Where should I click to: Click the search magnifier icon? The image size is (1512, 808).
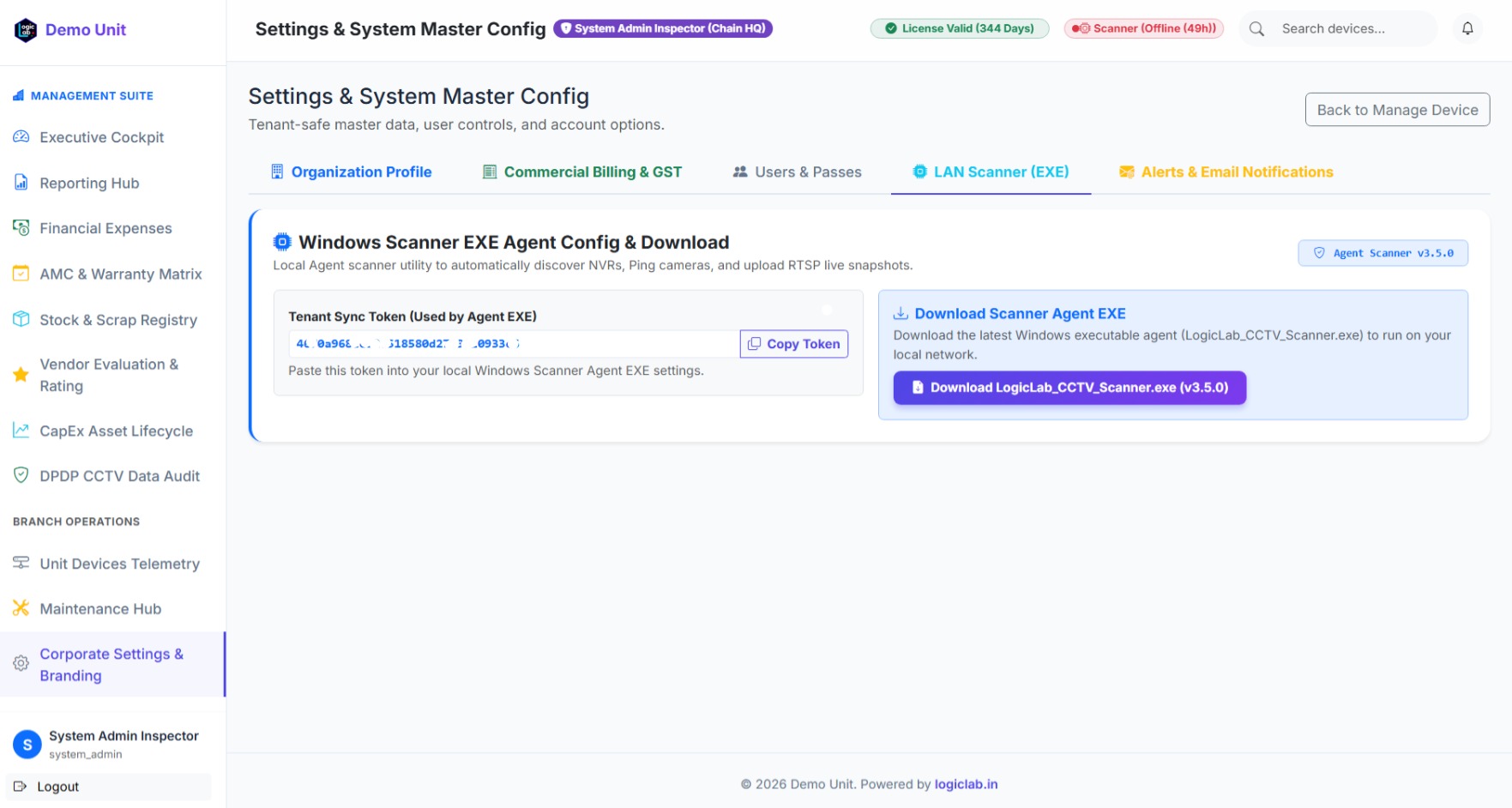[x=1256, y=29]
